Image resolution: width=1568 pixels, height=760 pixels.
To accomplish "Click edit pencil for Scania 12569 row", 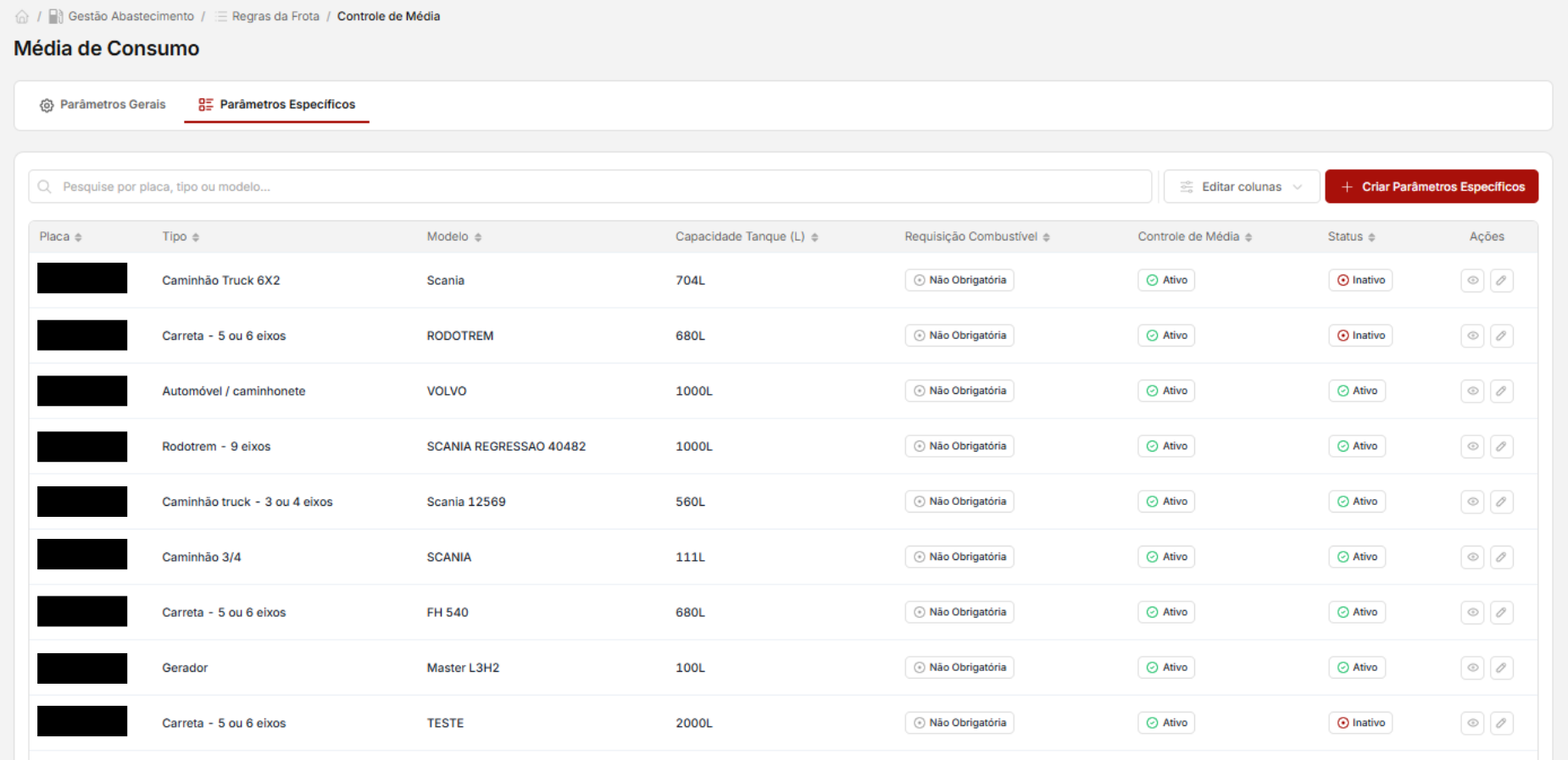I will point(1501,502).
